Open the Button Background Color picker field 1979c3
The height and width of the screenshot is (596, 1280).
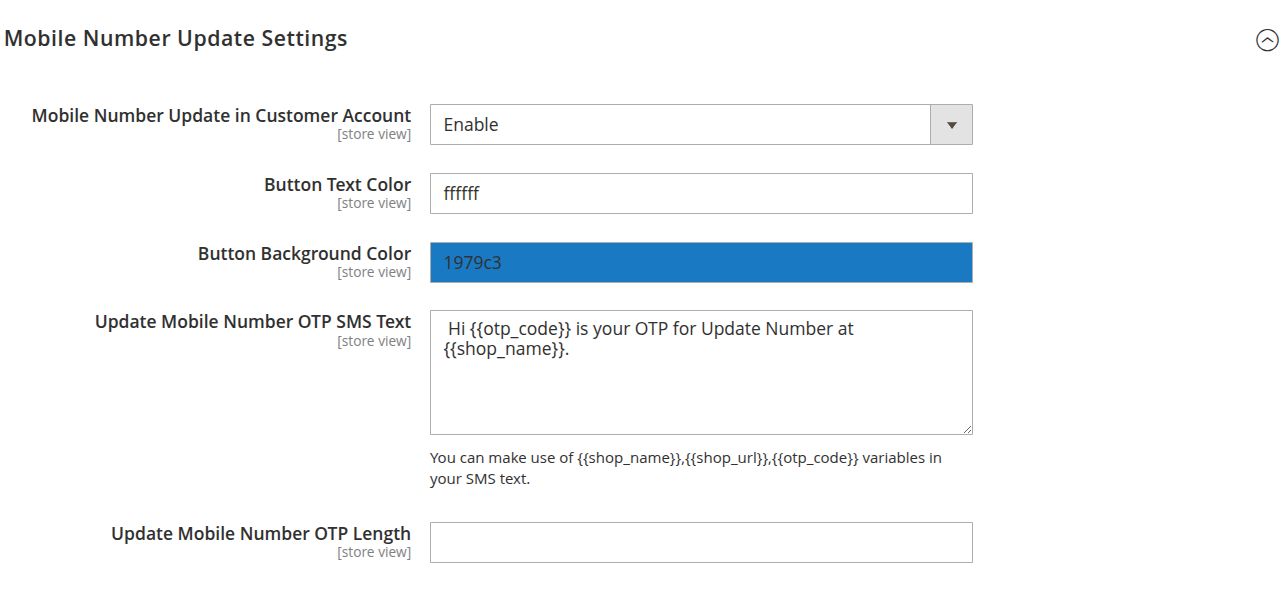click(x=701, y=263)
